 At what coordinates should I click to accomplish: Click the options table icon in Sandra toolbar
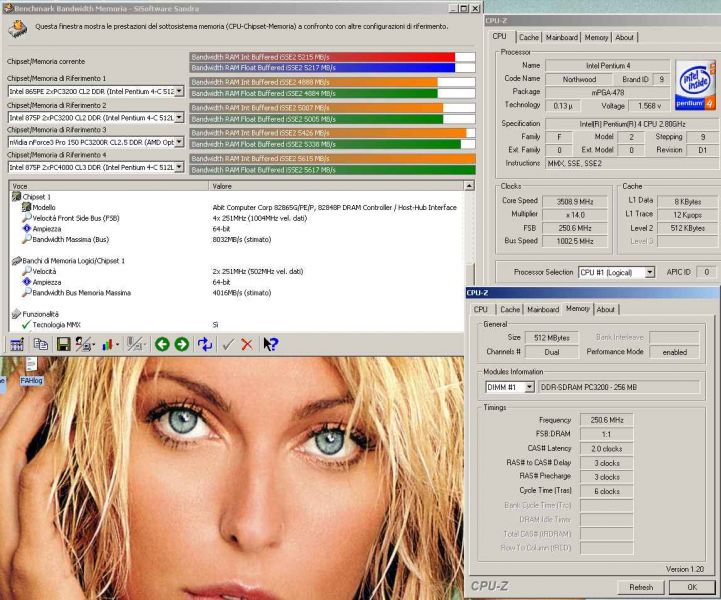coord(17,344)
